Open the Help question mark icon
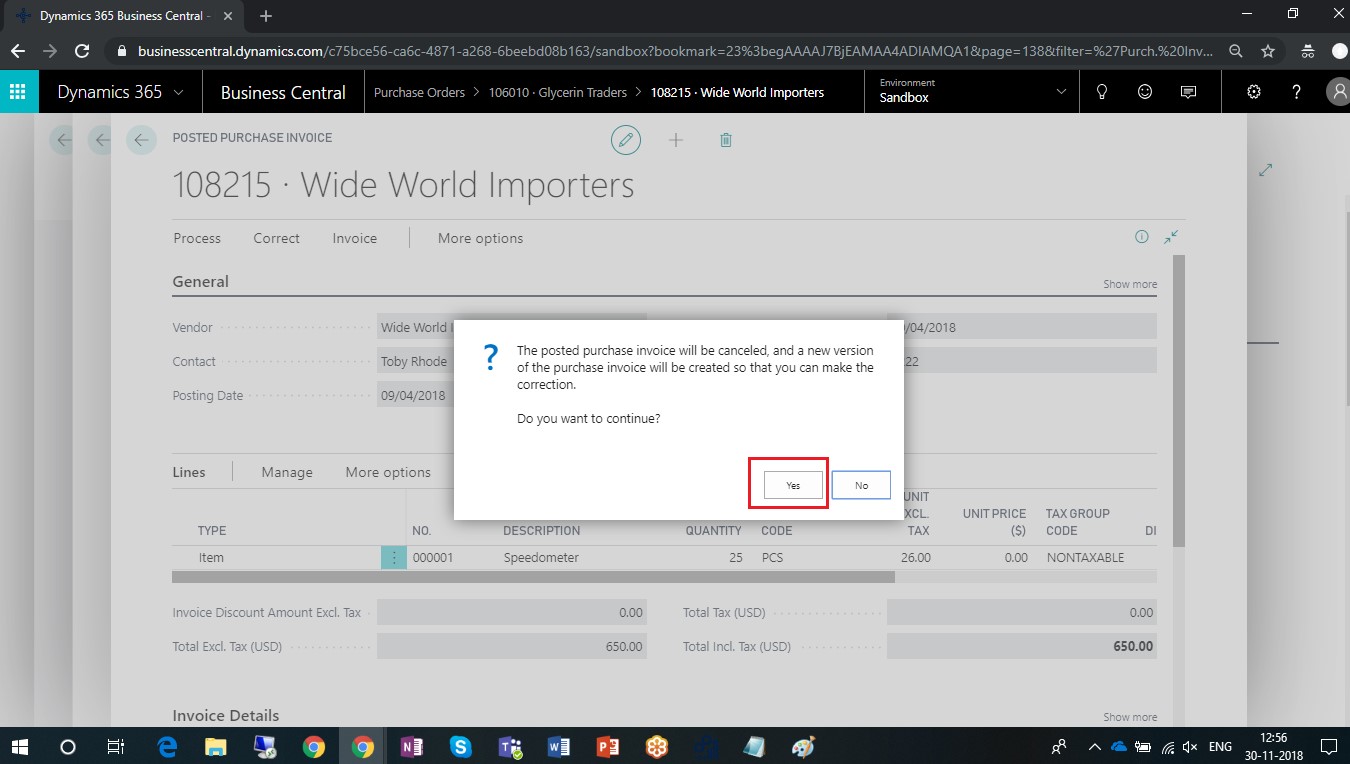This screenshot has width=1350, height=764. click(1297, 92)
